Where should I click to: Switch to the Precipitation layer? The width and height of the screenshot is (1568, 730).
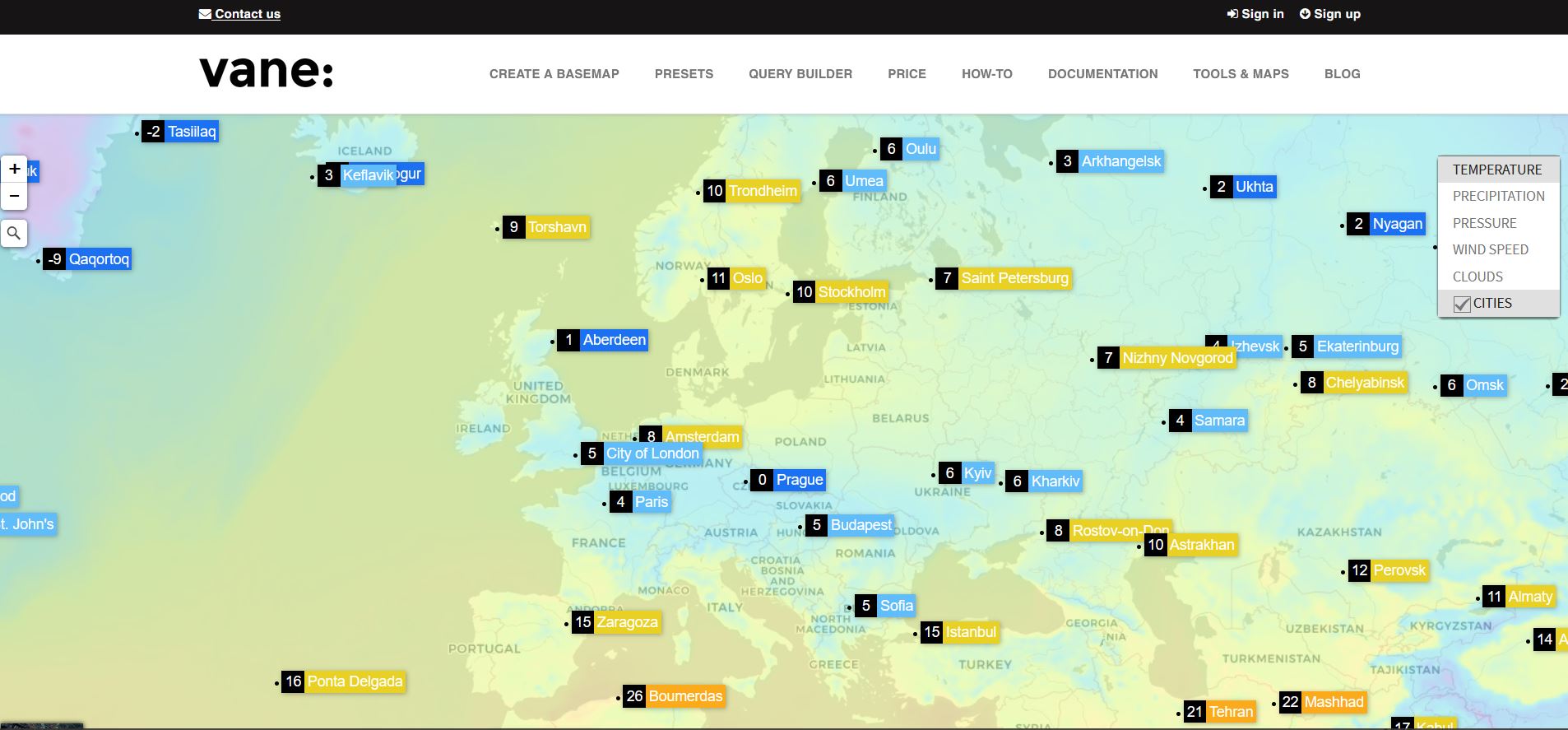[1498, 196]
